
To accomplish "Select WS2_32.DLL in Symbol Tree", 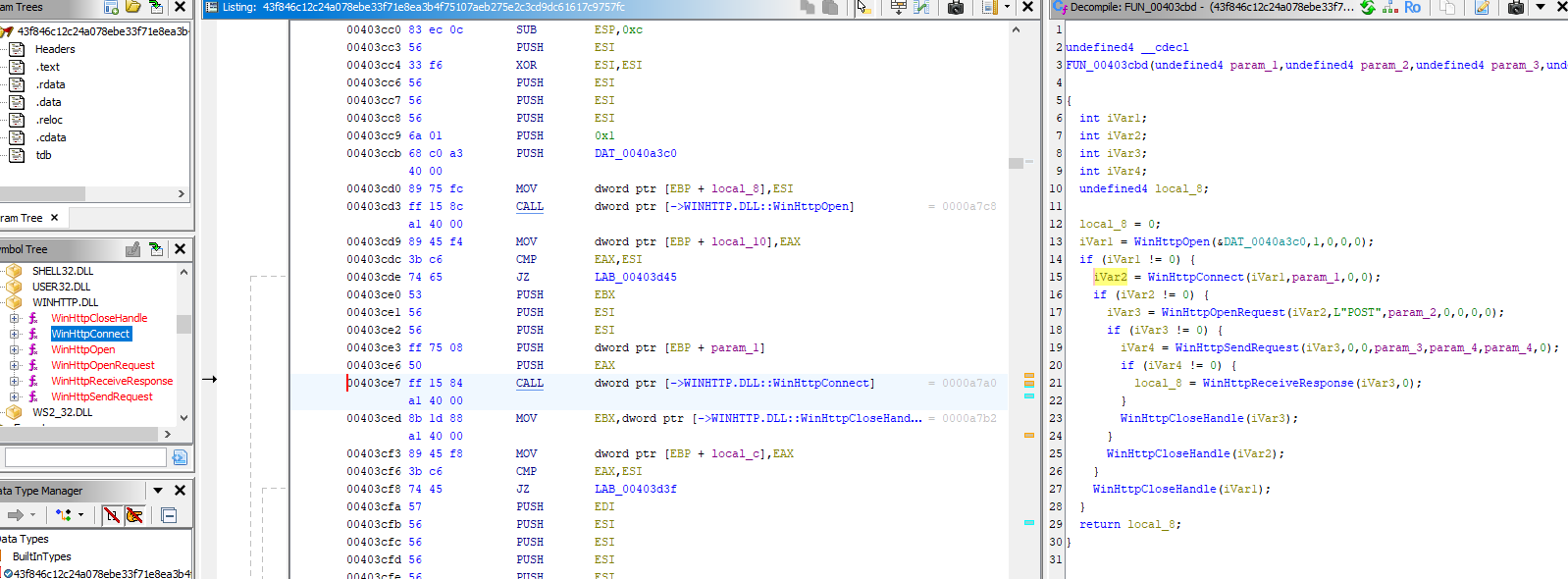I will pos(63,412).
